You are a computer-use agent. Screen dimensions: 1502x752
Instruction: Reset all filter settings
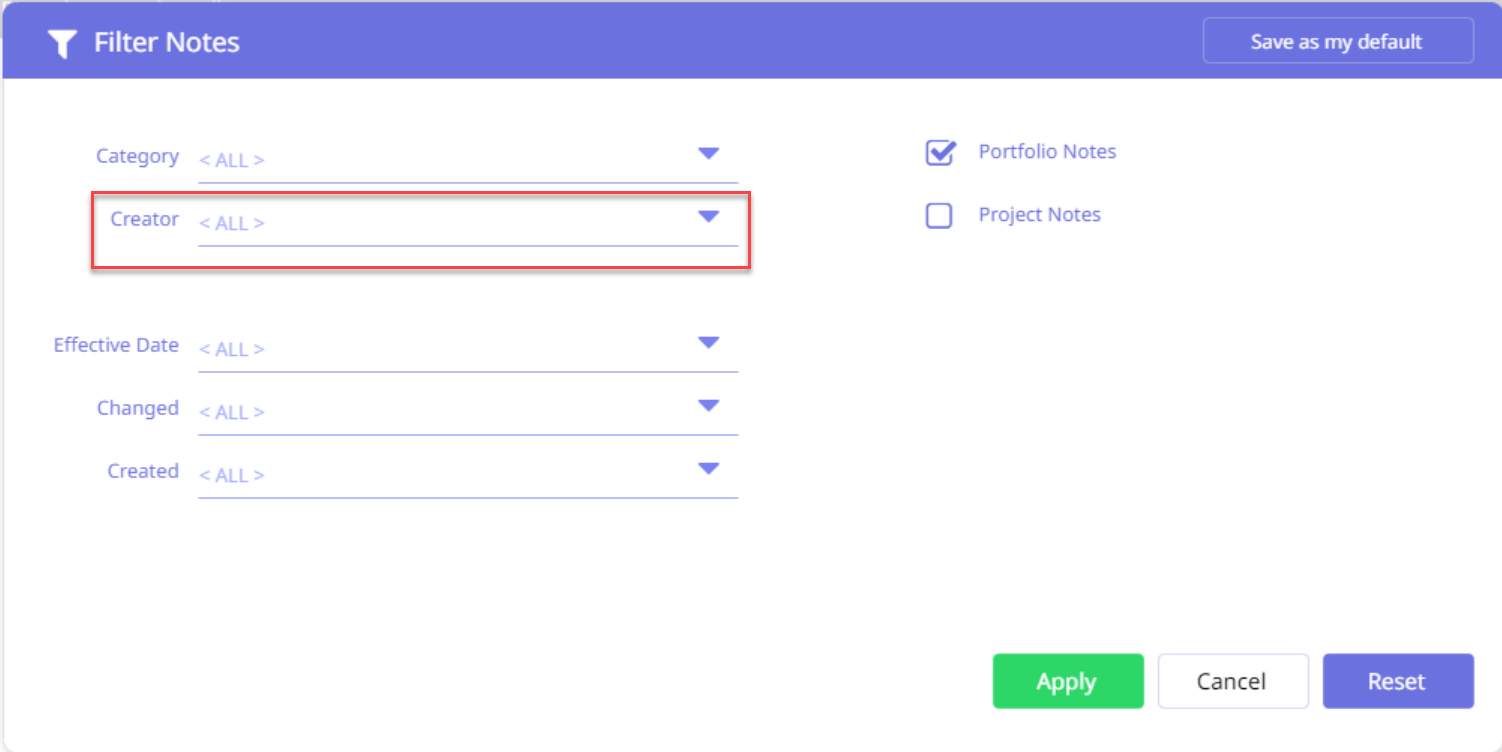click(1397, 681)
